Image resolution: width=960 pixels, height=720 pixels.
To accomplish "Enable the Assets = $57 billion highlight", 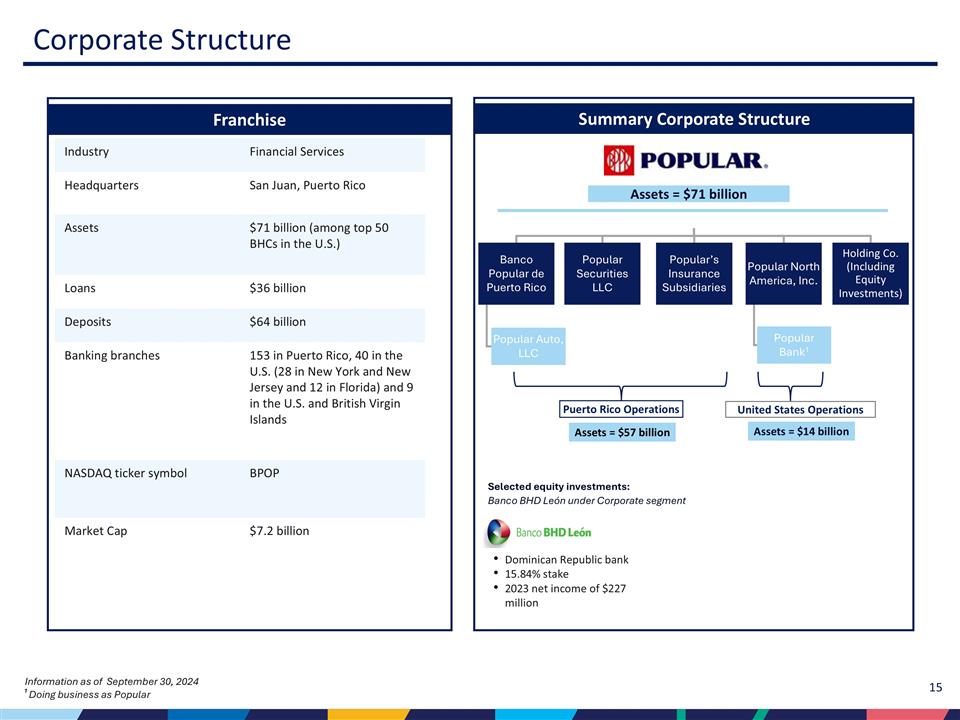I will coord(622,431).
